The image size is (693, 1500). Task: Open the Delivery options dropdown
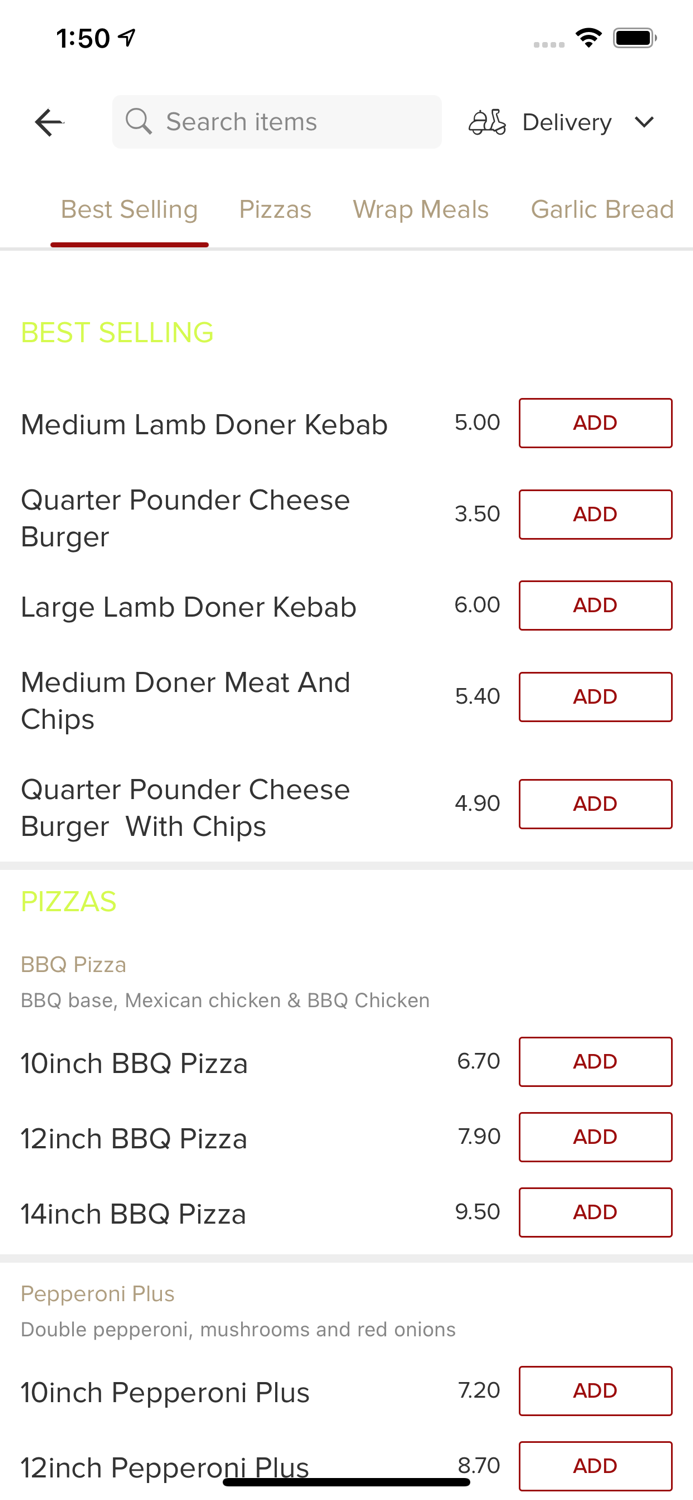click(x=566, y=121)
